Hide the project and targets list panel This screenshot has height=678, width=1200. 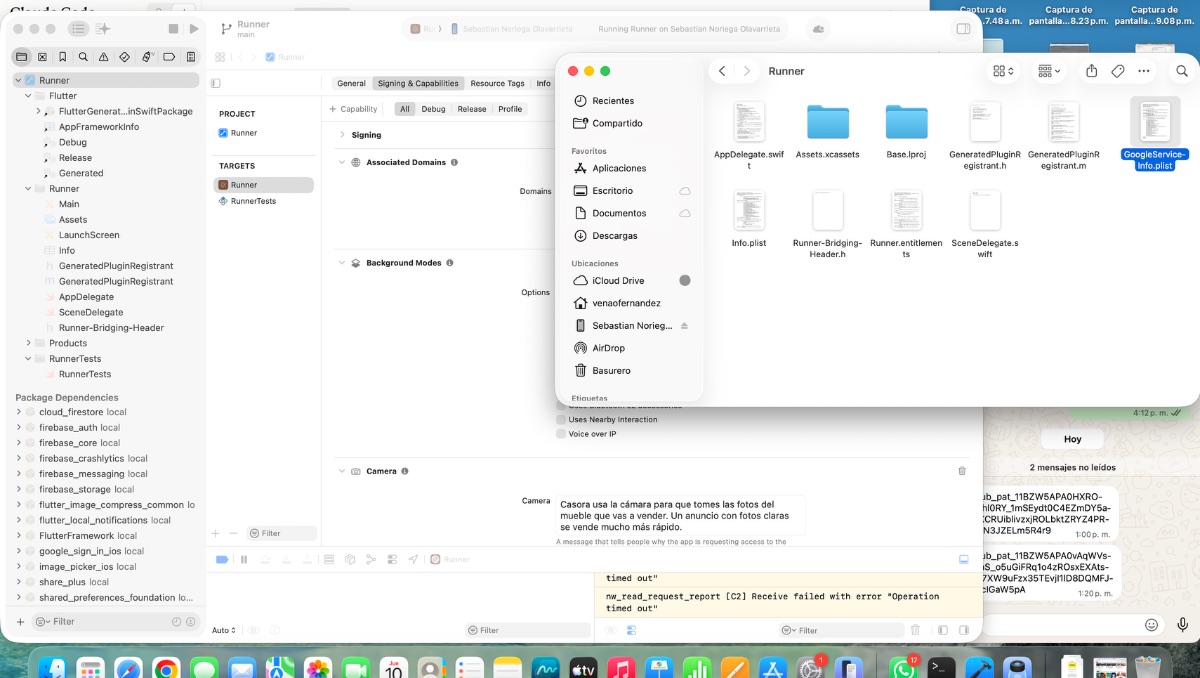coord(216,83)
